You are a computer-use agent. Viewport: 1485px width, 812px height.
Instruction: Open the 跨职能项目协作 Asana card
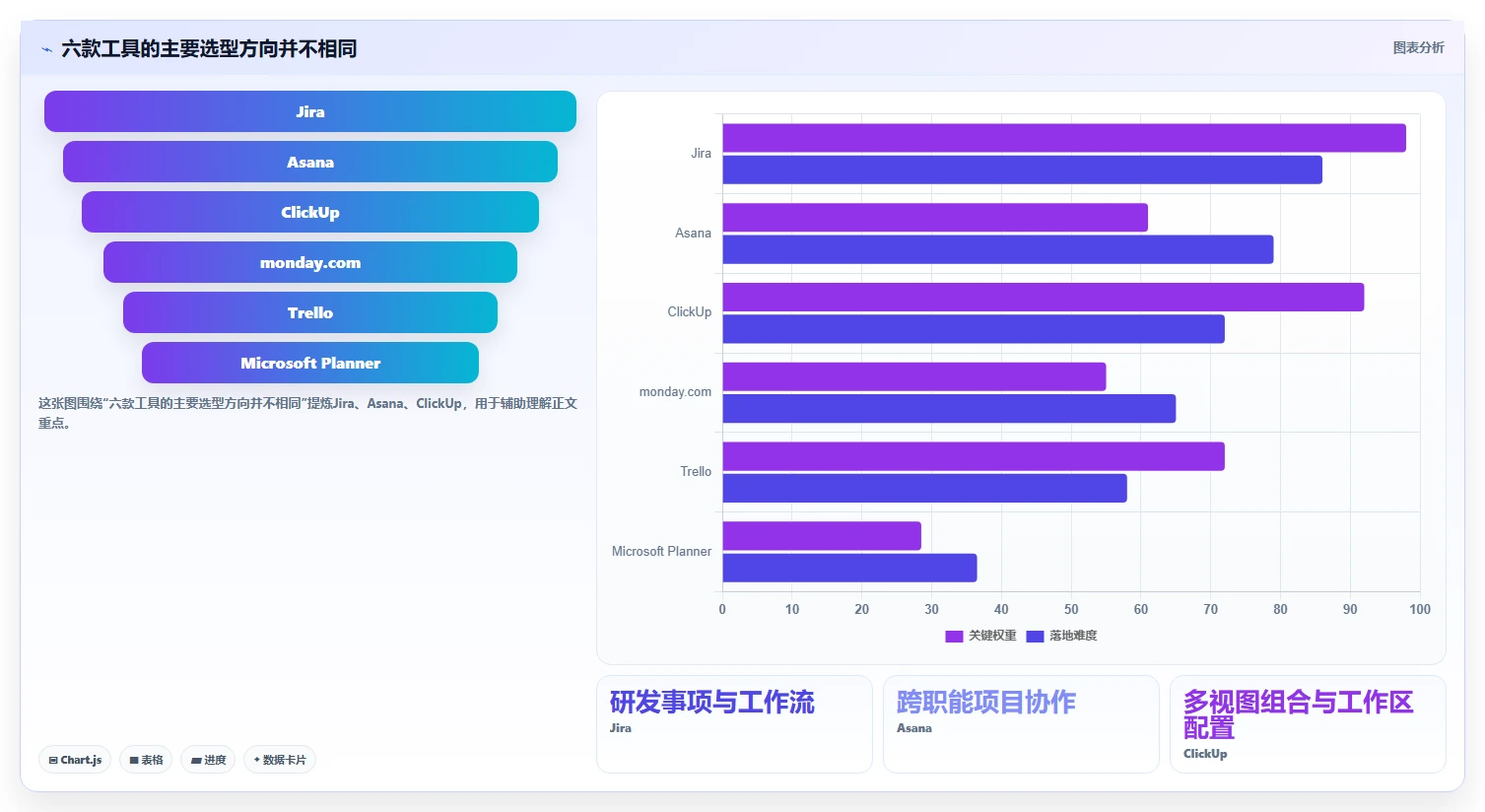[1021, 724]
